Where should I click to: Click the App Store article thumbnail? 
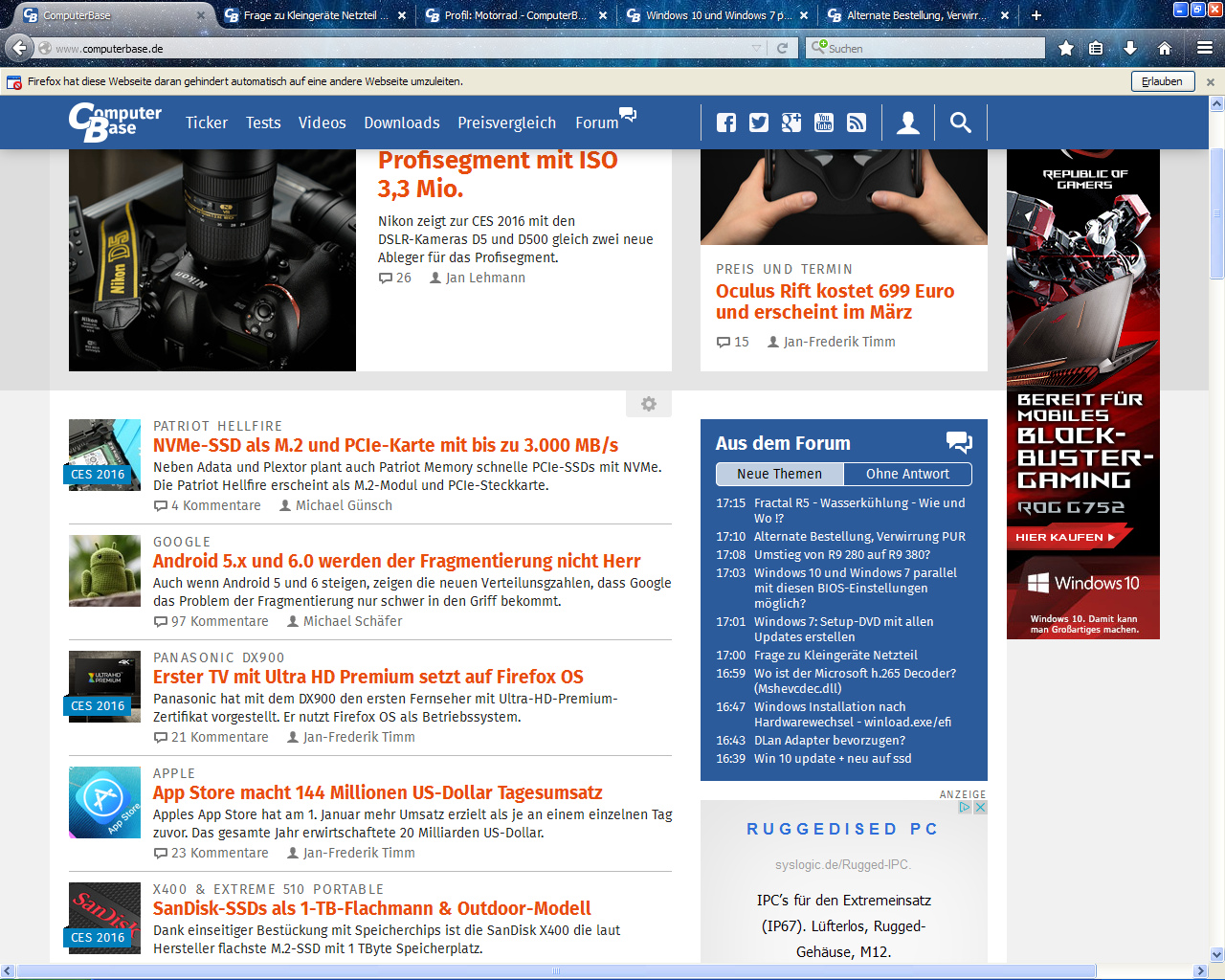tap(105, 802)
